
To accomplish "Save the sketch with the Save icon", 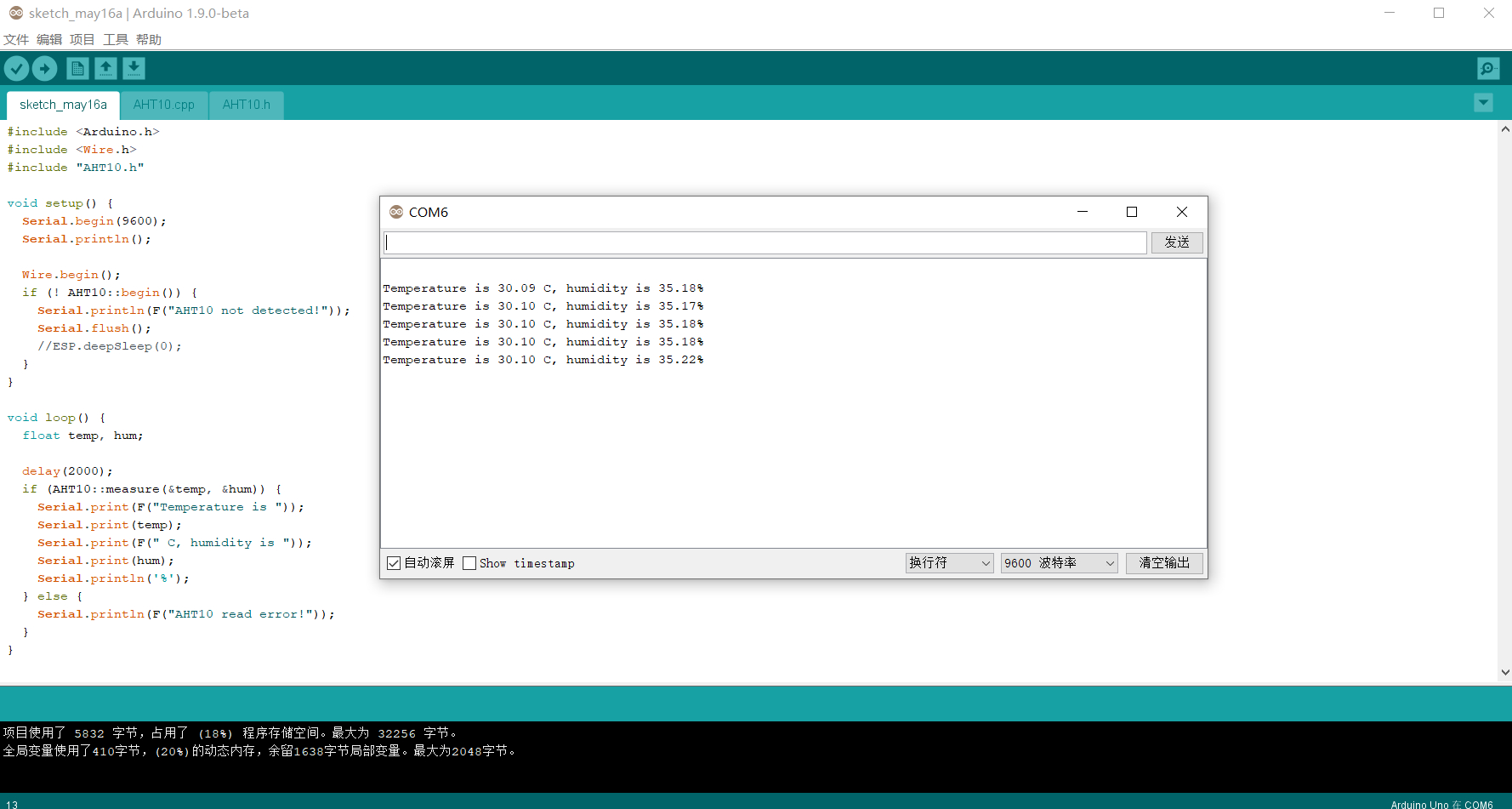I will coord(134,68).
